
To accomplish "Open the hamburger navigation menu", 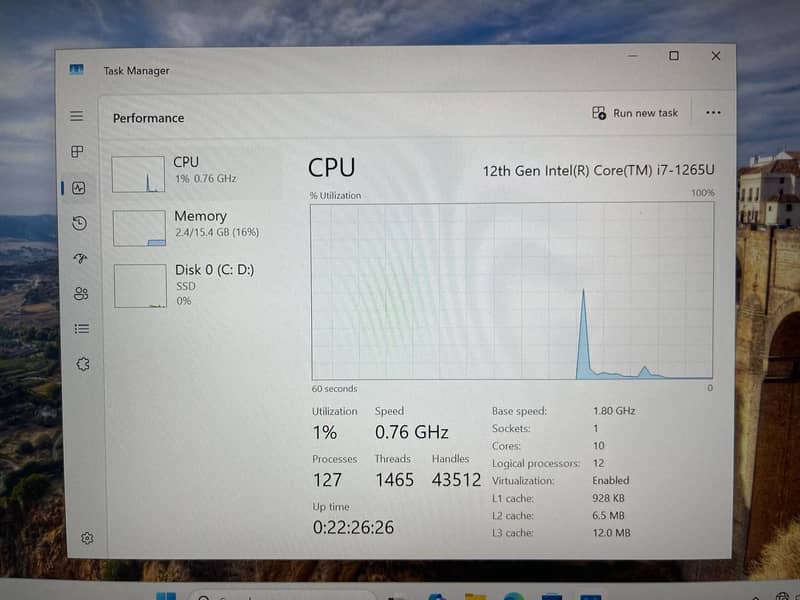I will click(77, 116).
